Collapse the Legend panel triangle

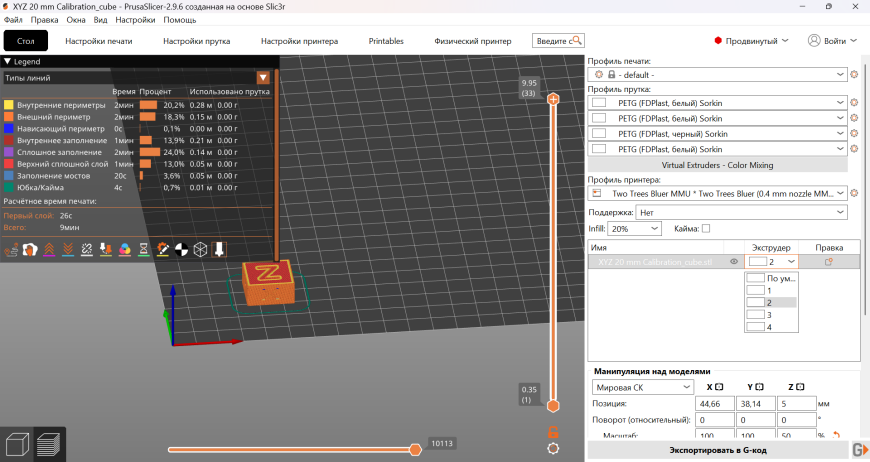pyautogui.click(x=8, y=62)
